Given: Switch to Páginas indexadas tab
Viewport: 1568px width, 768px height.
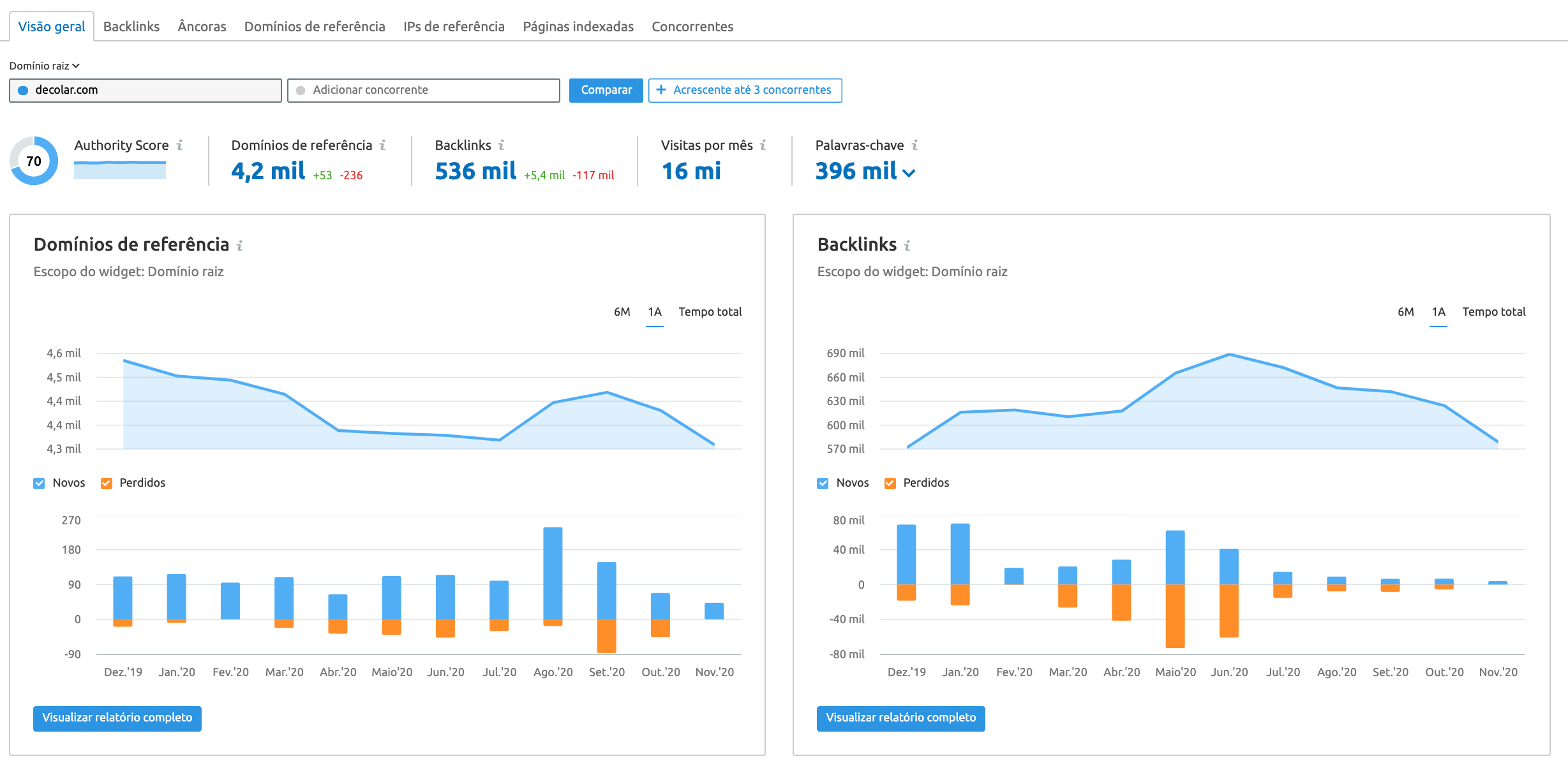Looking at the screenshot, I should [578, 27].
